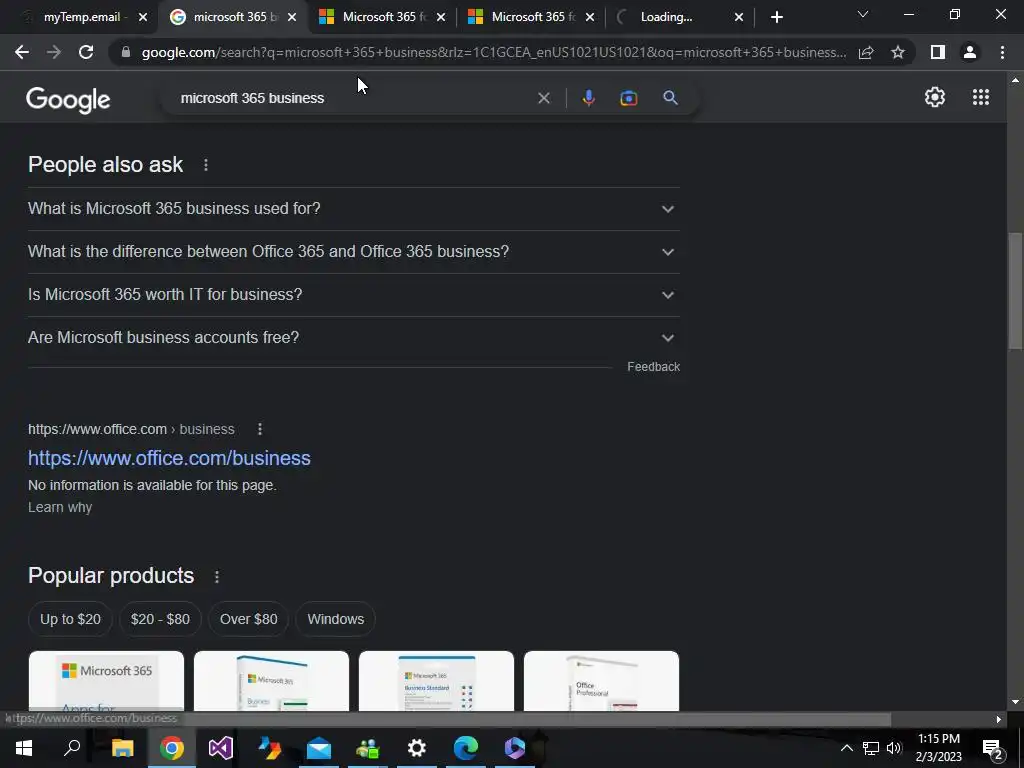Screen dimensions: 1024x768
Task: Open the Business Standard product thumbnail
Action: pyautogui.click(x=436, y=680)
